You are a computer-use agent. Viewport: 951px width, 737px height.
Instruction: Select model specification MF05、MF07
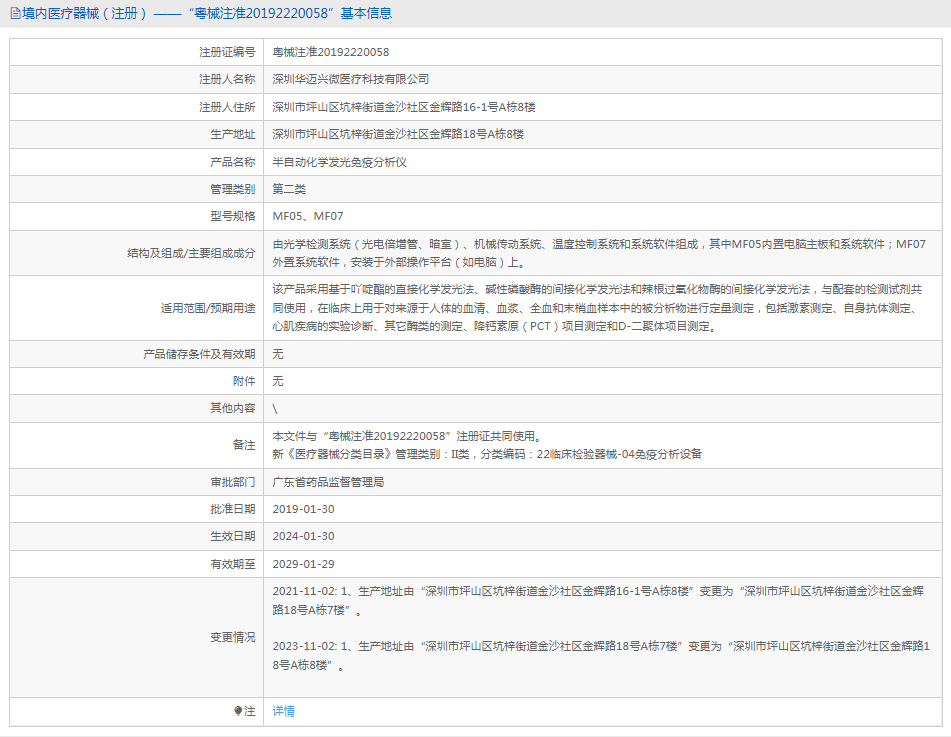click(x=307, y=216)
